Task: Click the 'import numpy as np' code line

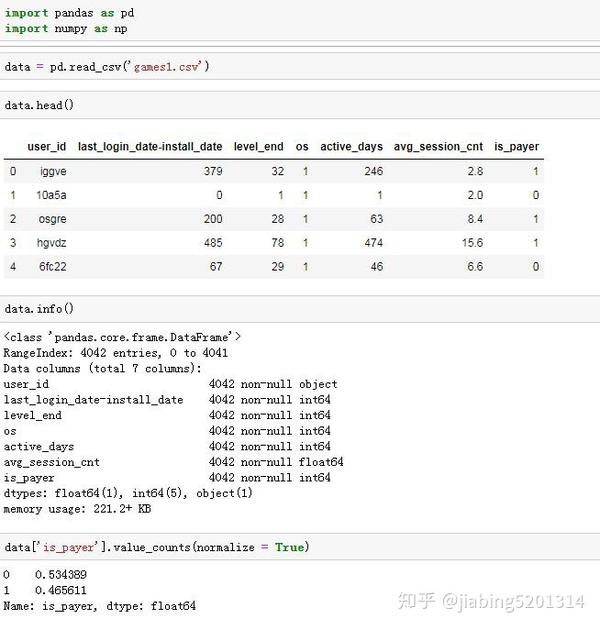Action: [x=66, y=29]
